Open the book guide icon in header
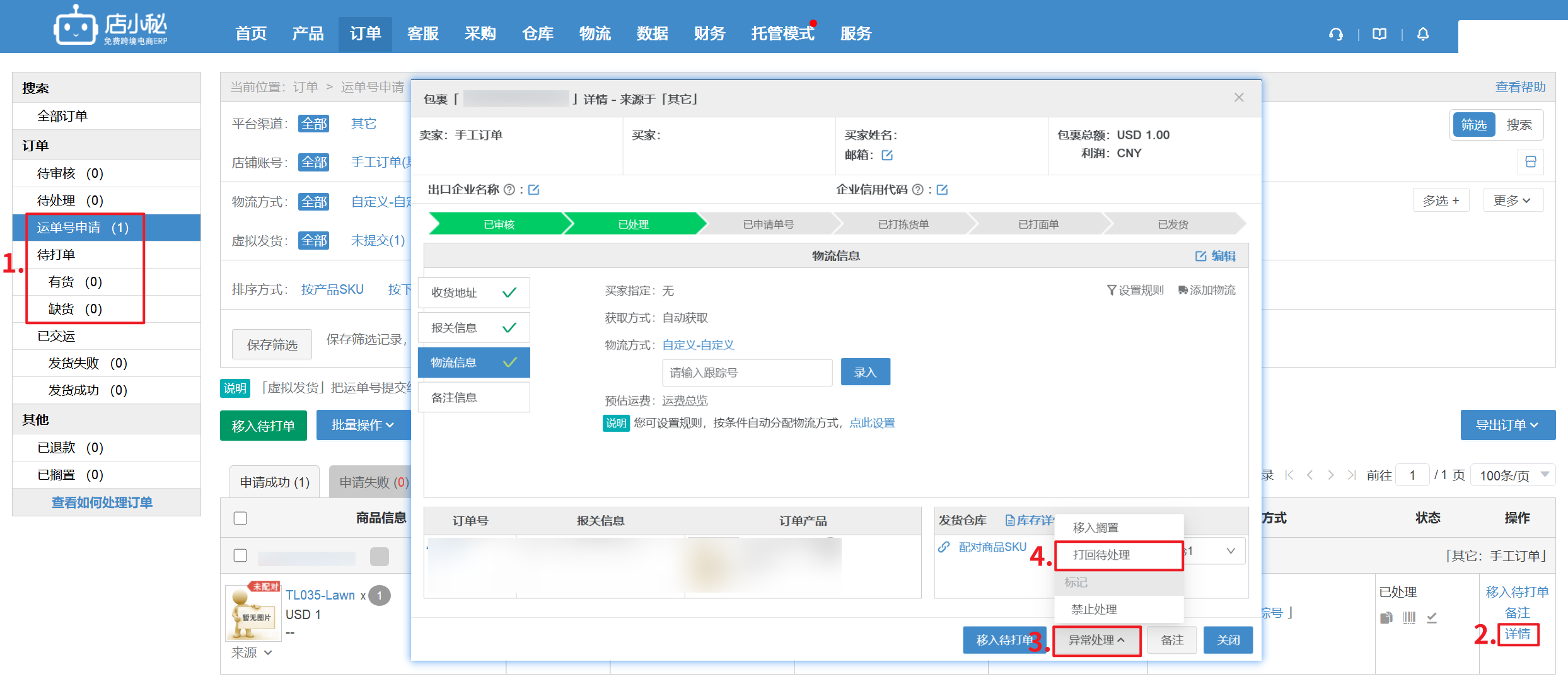This screenshot has width=1568, height=679. point(1379,34)
